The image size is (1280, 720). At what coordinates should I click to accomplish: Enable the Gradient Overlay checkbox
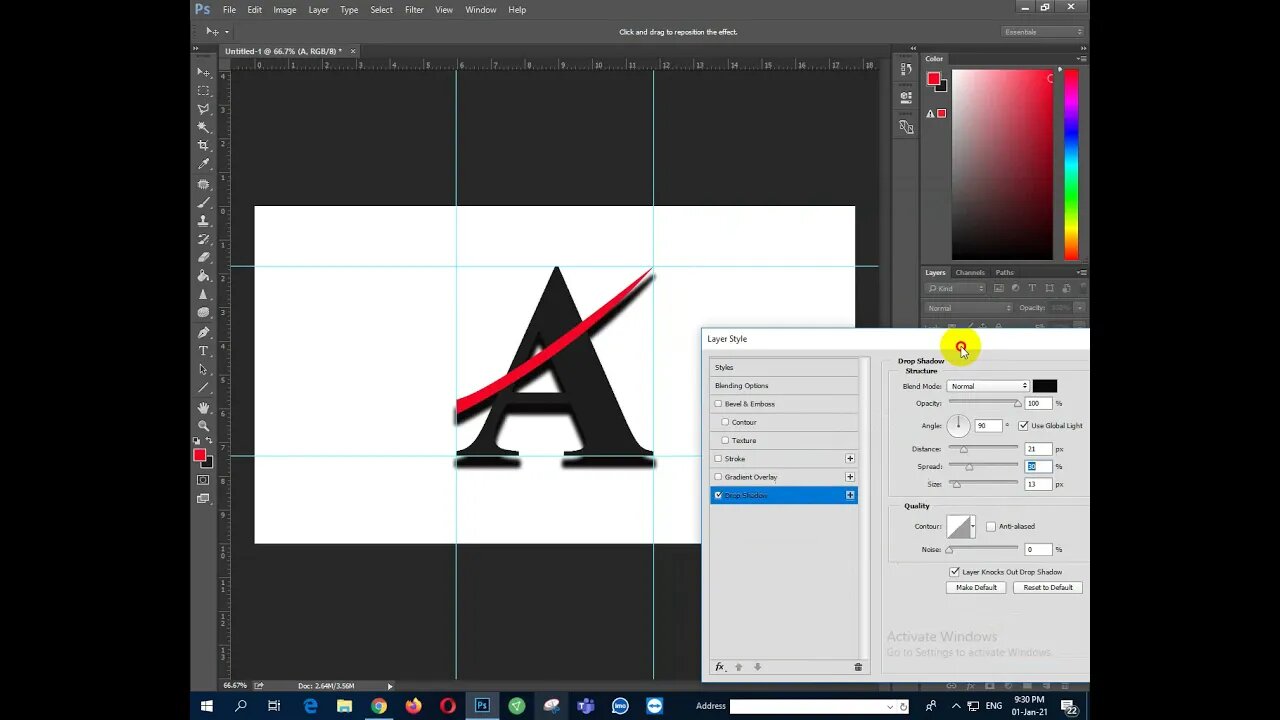[718, 477]
